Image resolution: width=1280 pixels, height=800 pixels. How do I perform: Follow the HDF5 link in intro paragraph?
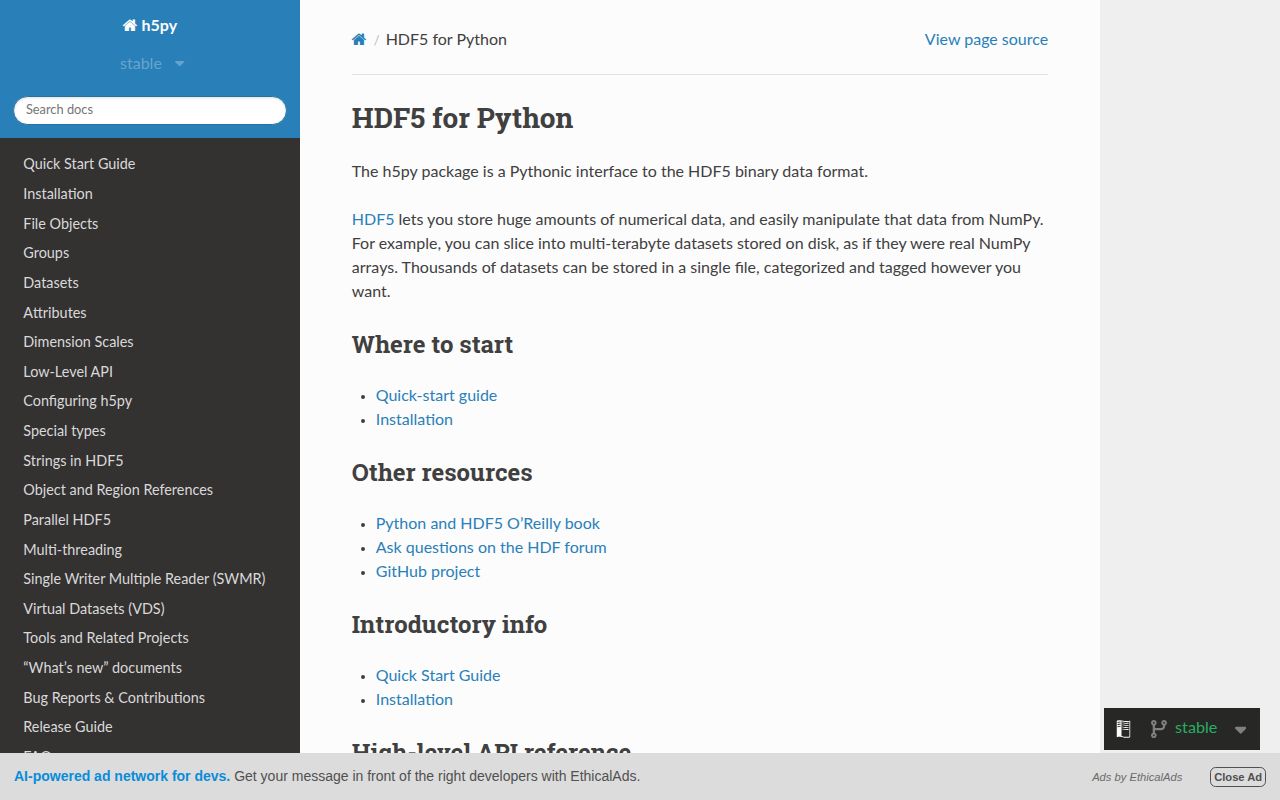(373, 220)
